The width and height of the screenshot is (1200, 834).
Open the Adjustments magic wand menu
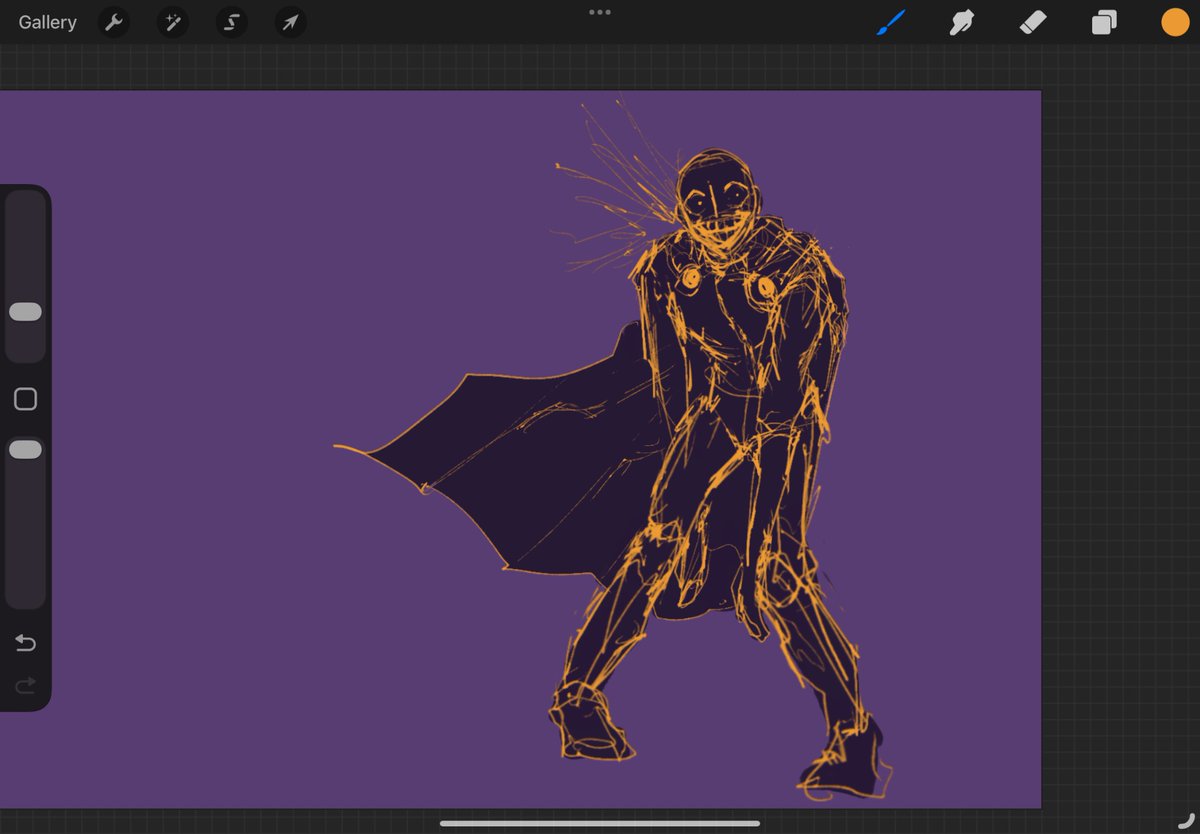(173, 22)
